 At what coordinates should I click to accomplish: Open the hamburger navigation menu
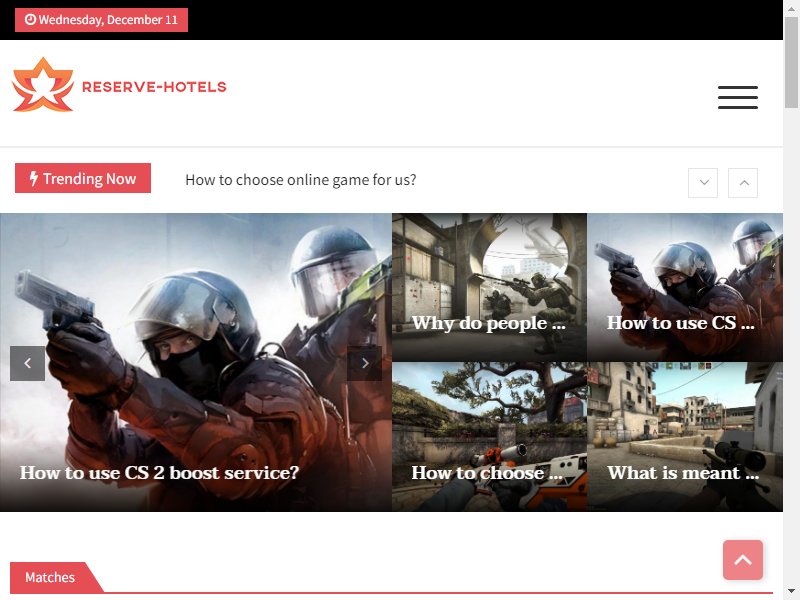coord(738,97)
